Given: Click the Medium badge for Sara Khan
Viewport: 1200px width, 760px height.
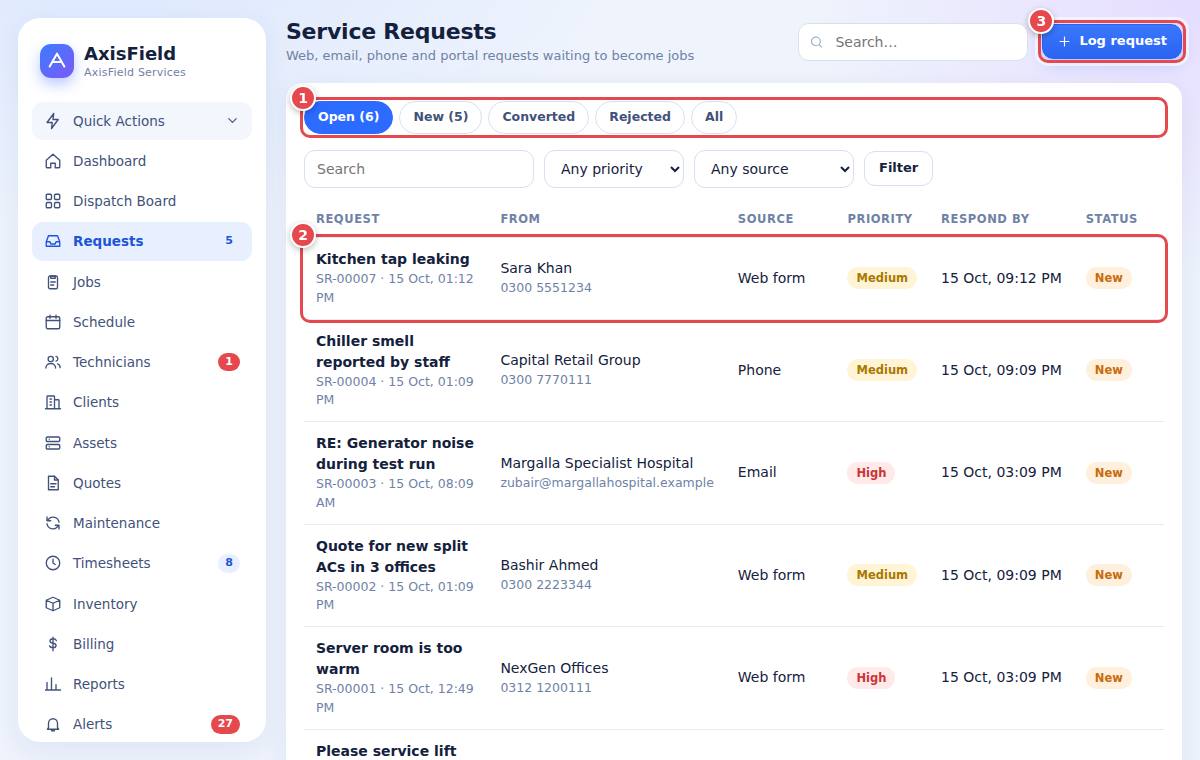Looking at the screenshot, I should click(882, 278).
